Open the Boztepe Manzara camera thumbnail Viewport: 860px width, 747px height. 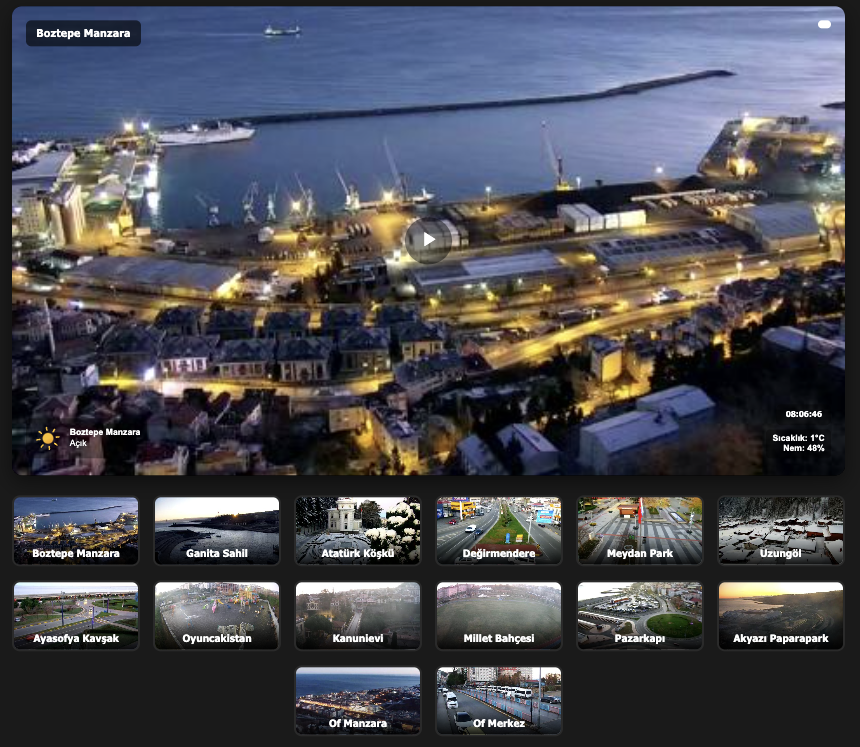click(76, 531)
